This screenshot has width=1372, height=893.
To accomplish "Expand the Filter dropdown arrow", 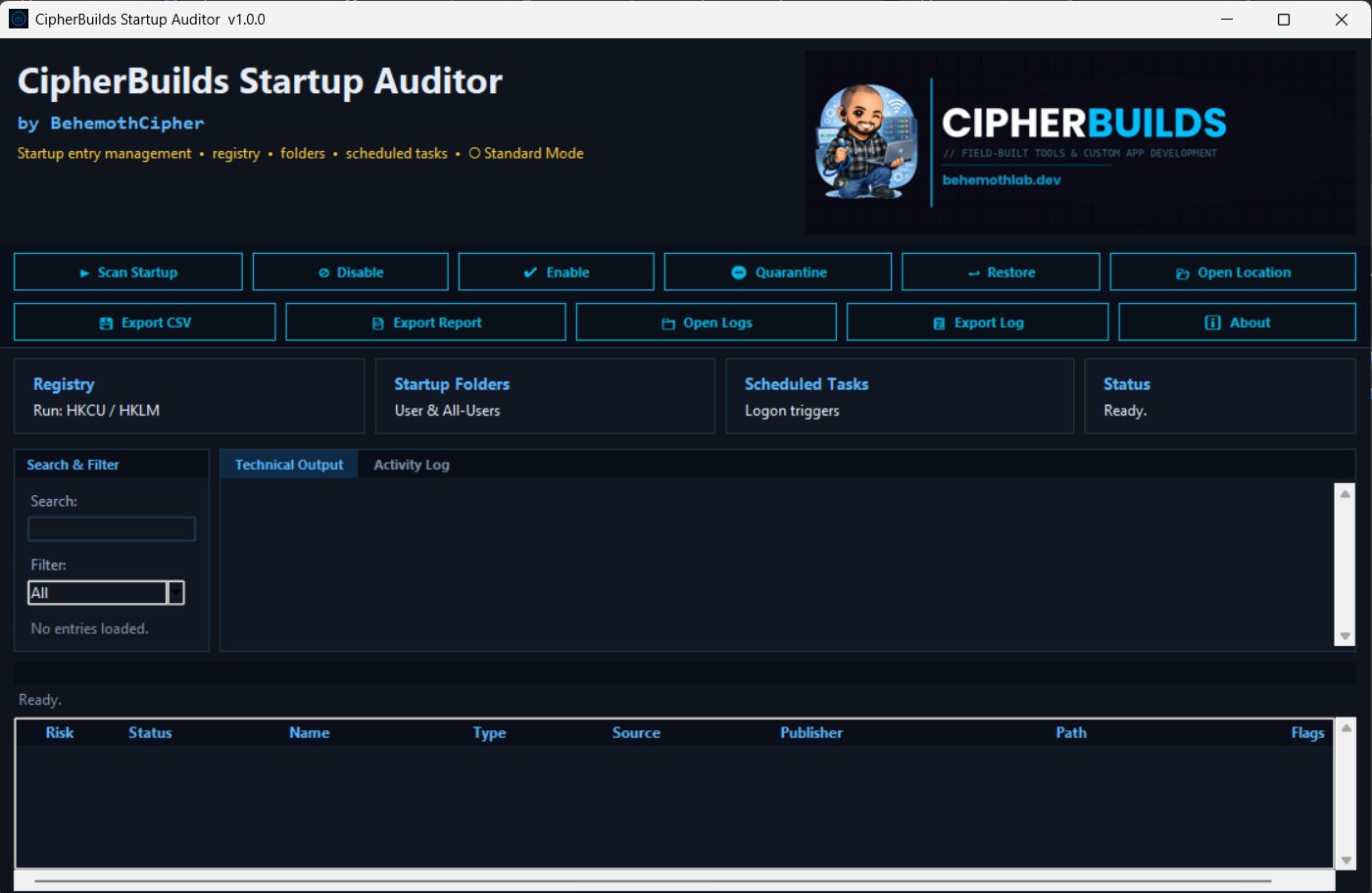I will tap(175, 592).
